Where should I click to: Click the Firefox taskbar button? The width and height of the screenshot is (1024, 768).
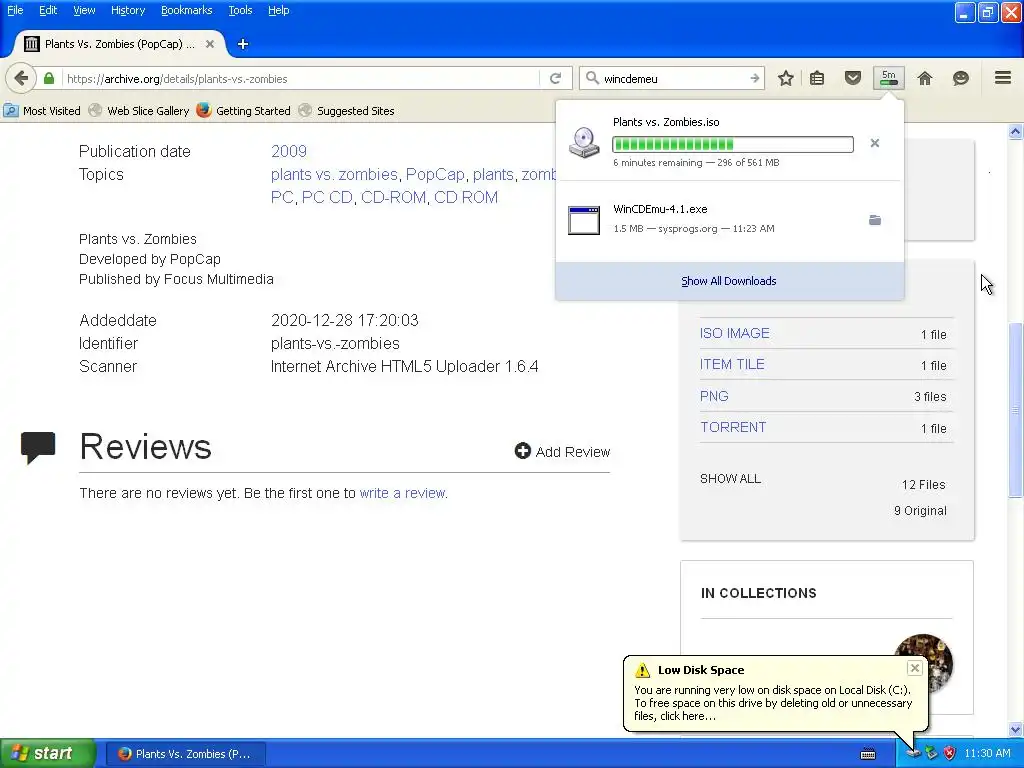(x=185, y=754)
